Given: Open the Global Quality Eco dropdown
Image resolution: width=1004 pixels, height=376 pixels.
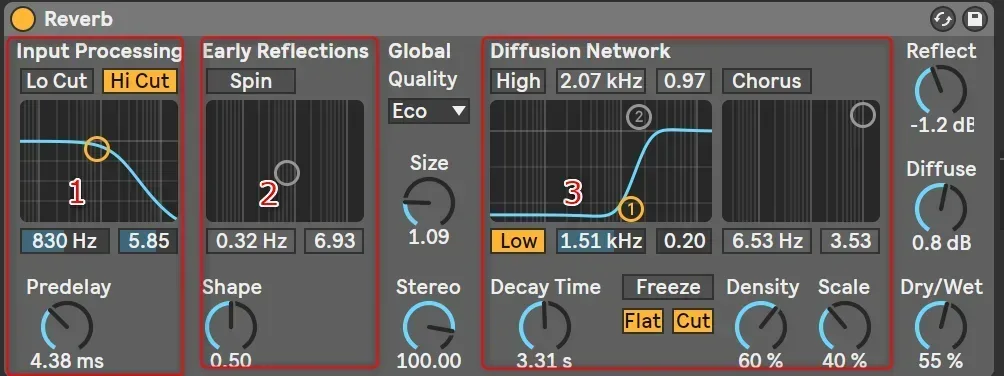Looking at the screenshot, I should pos(428,111).
